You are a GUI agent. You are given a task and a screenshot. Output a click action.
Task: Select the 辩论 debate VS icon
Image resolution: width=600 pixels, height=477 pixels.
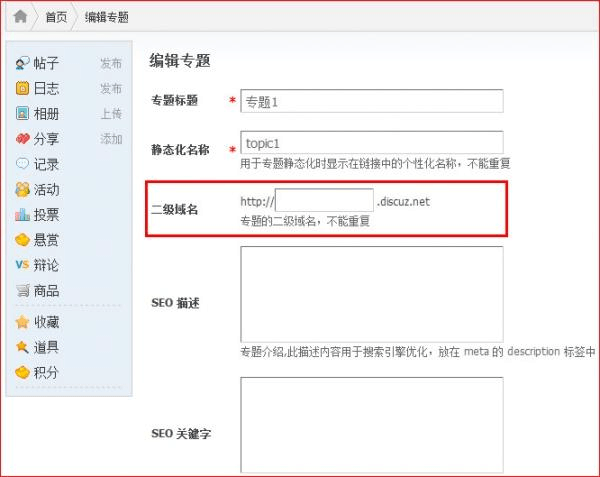(22, 265)
